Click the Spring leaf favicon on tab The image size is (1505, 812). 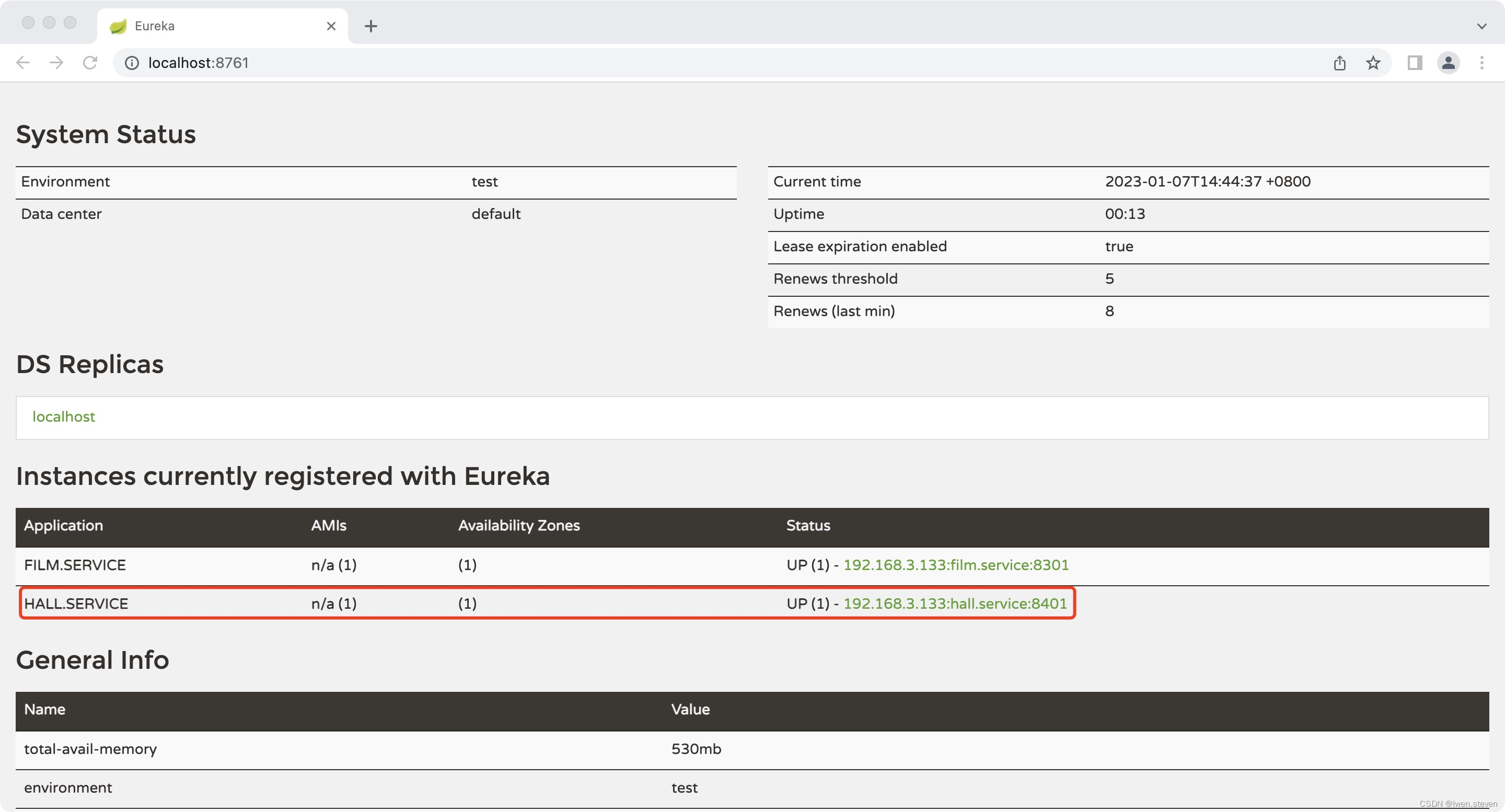(119, 26)
